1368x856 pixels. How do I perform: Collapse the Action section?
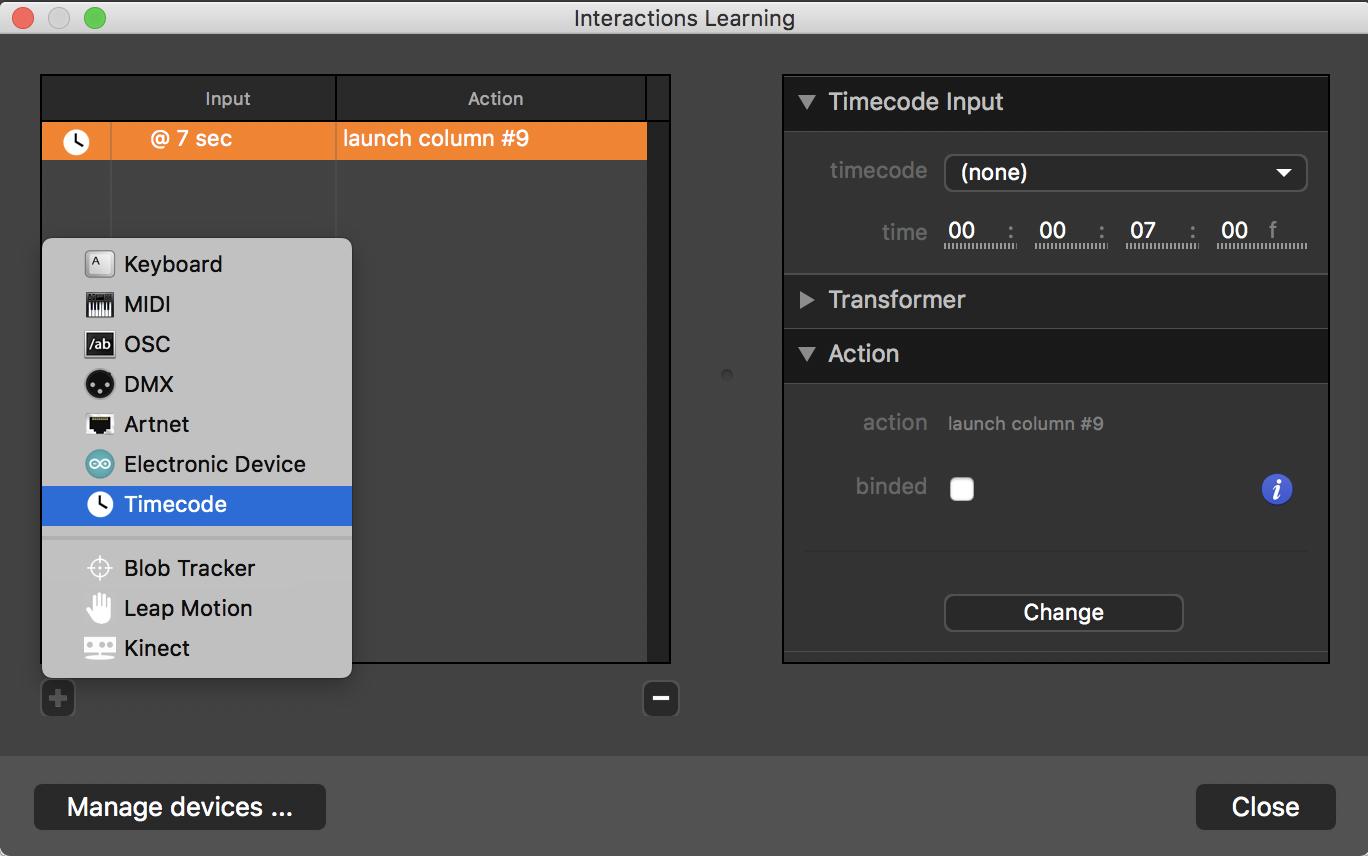pos(807,354)
